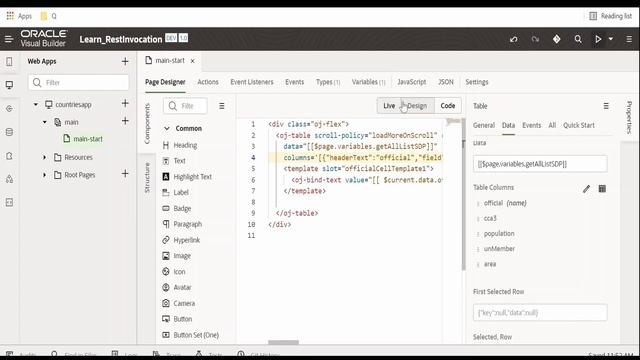Pick the Camera component
The image size is (640, 360).
178,303
